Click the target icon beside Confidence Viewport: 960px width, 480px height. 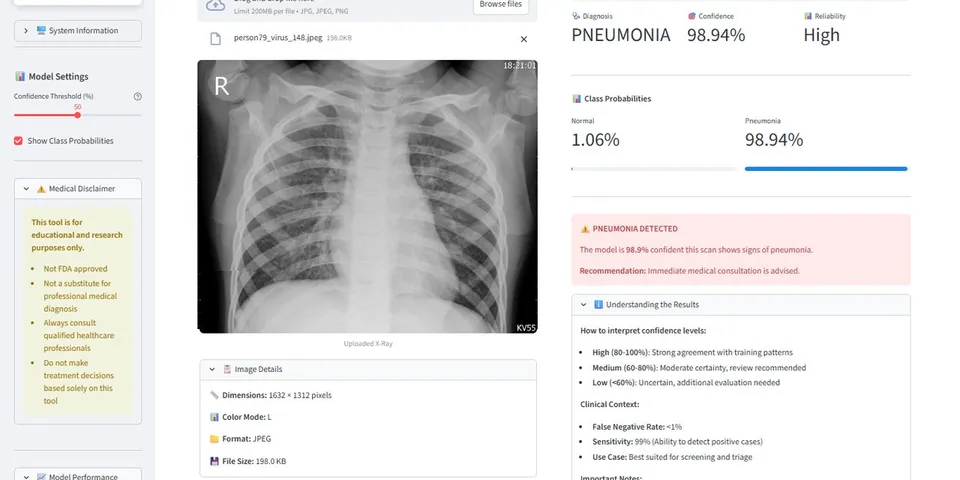pyautogui.click(x=692, y=16)
